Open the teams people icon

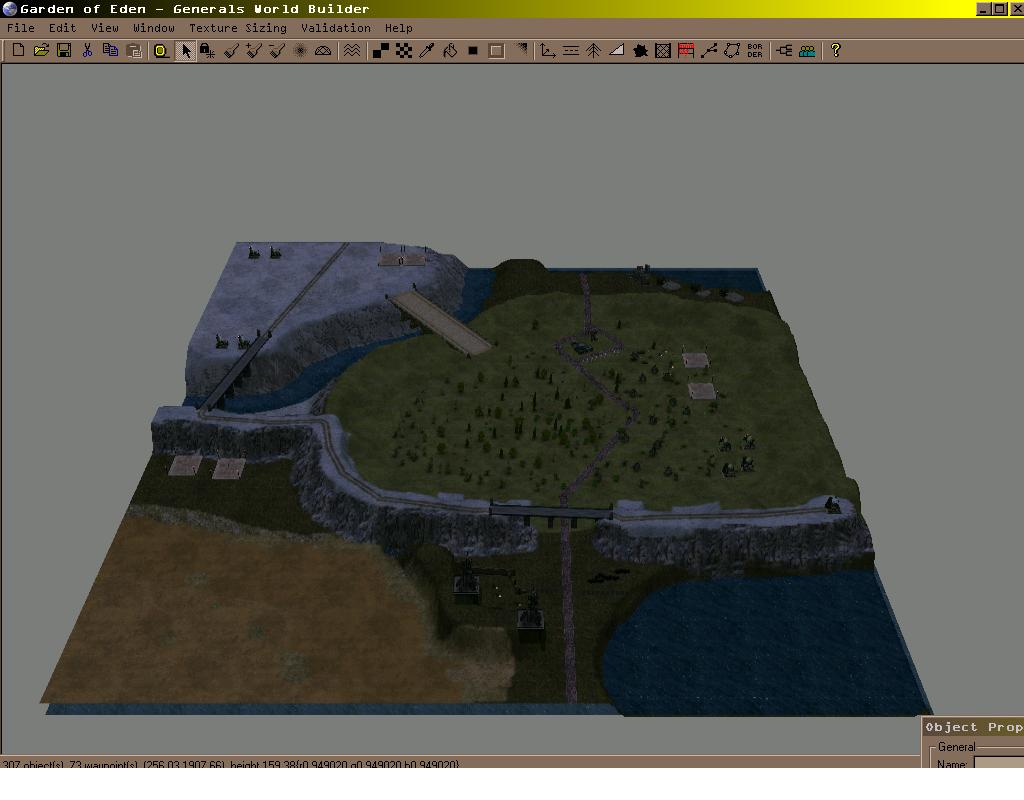807,50
